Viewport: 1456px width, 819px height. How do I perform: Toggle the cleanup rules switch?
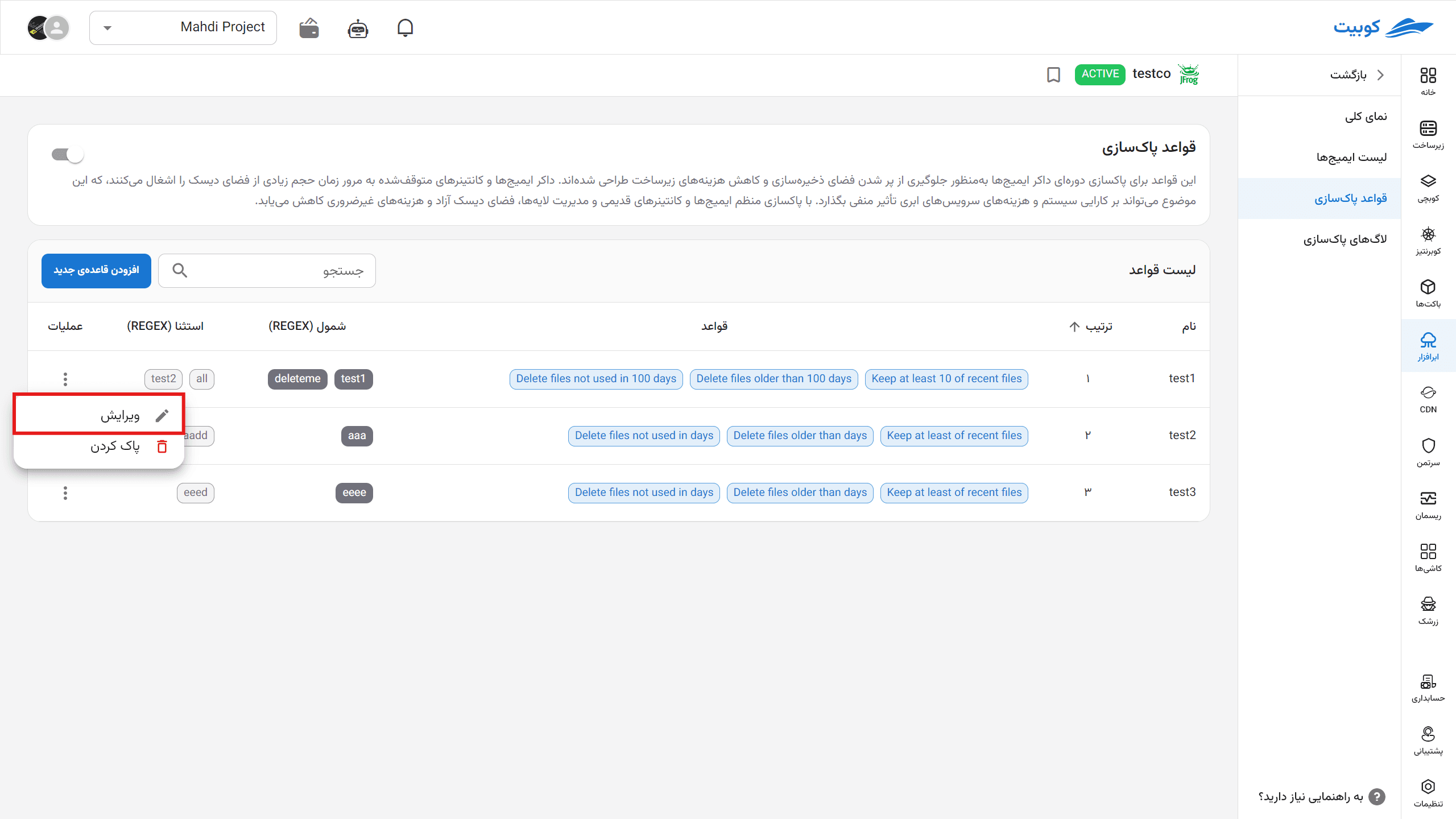click(68, 154)
